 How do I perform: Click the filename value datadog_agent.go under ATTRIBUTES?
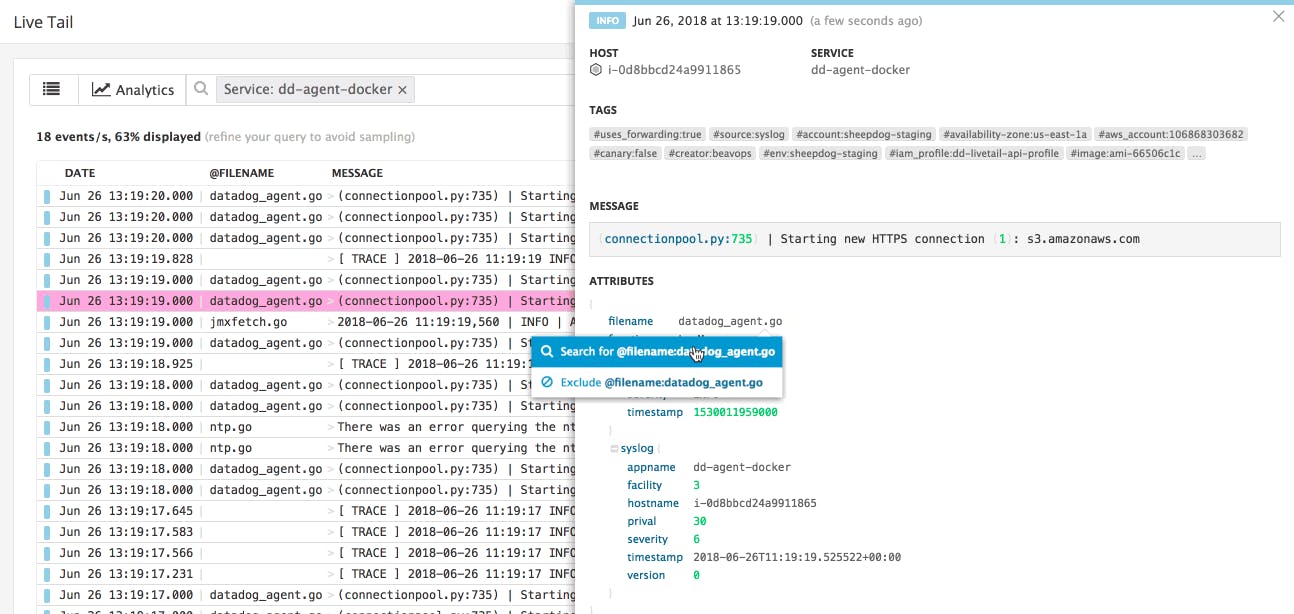[729, 321]
